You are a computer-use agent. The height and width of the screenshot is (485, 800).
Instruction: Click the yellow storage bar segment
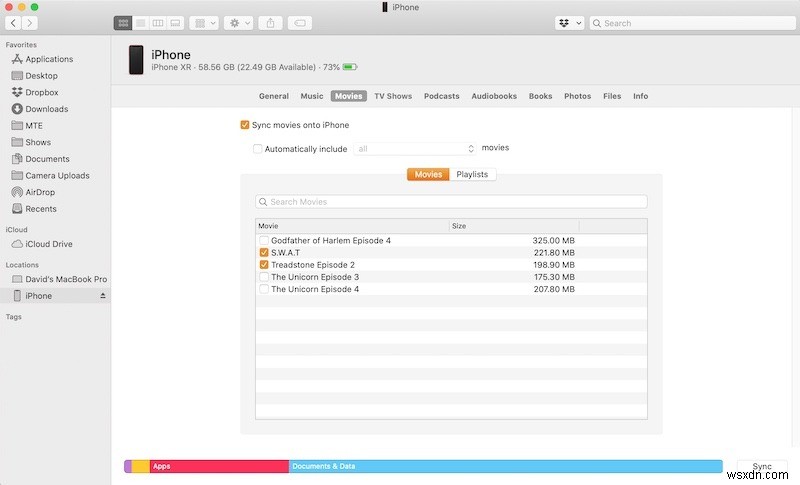tap(141, 466)
